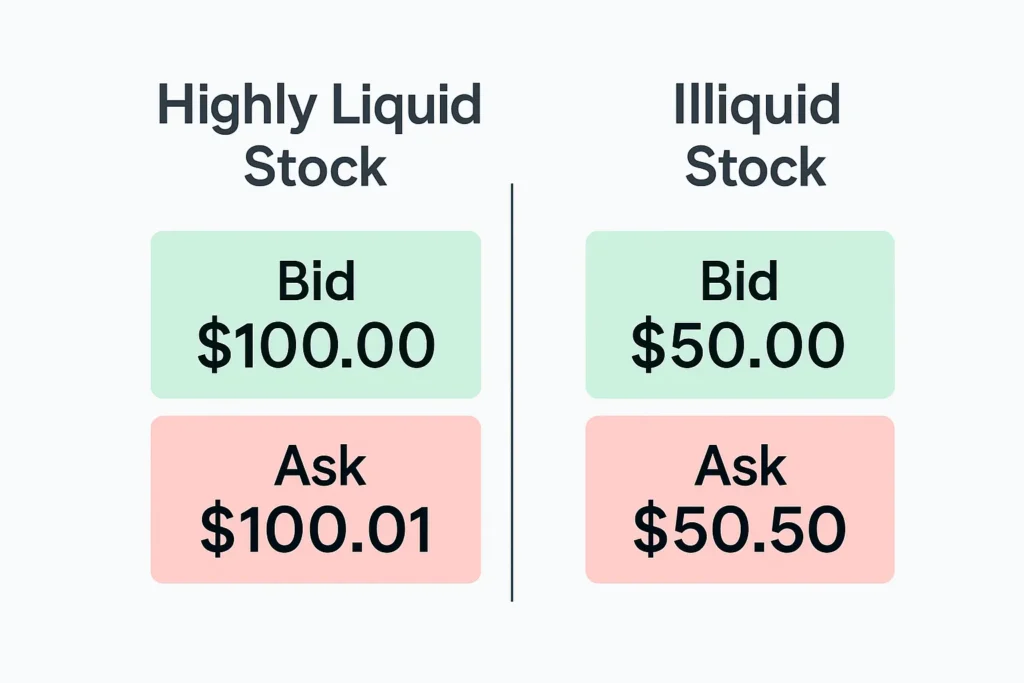Screen dimensions: 1024x683
Task: Select the $100.01 ask price
Action: tap(316, 530)
